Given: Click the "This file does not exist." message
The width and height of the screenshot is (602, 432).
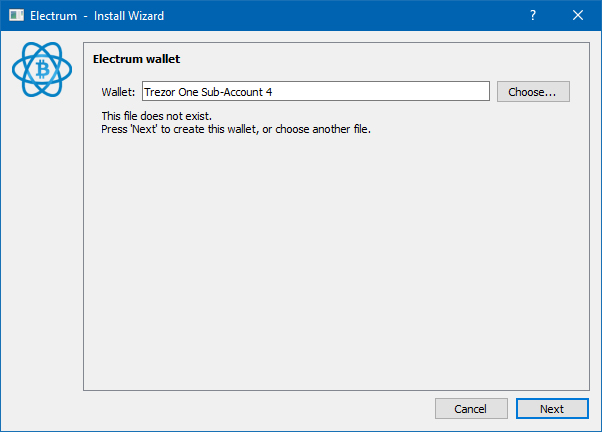Looking at the screenshot, I should click(x=157, y=116).
